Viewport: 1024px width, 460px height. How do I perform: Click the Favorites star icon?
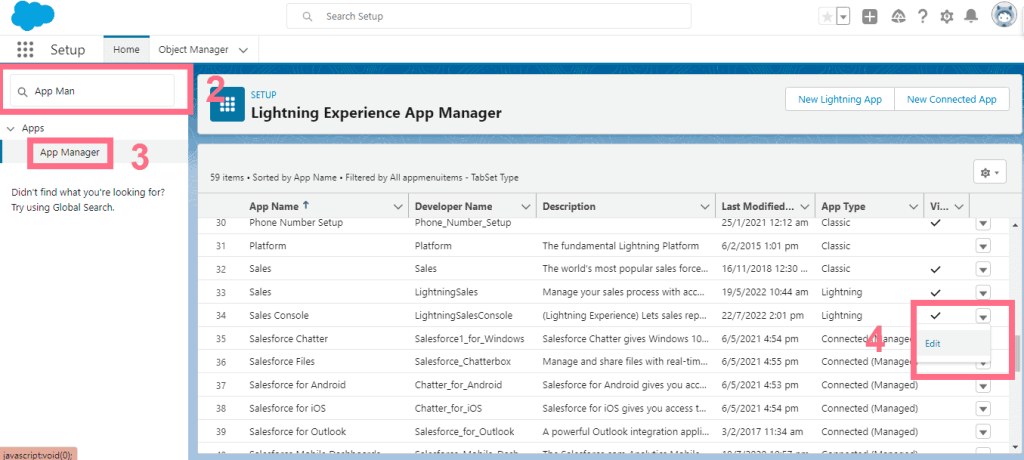point(826,17)
